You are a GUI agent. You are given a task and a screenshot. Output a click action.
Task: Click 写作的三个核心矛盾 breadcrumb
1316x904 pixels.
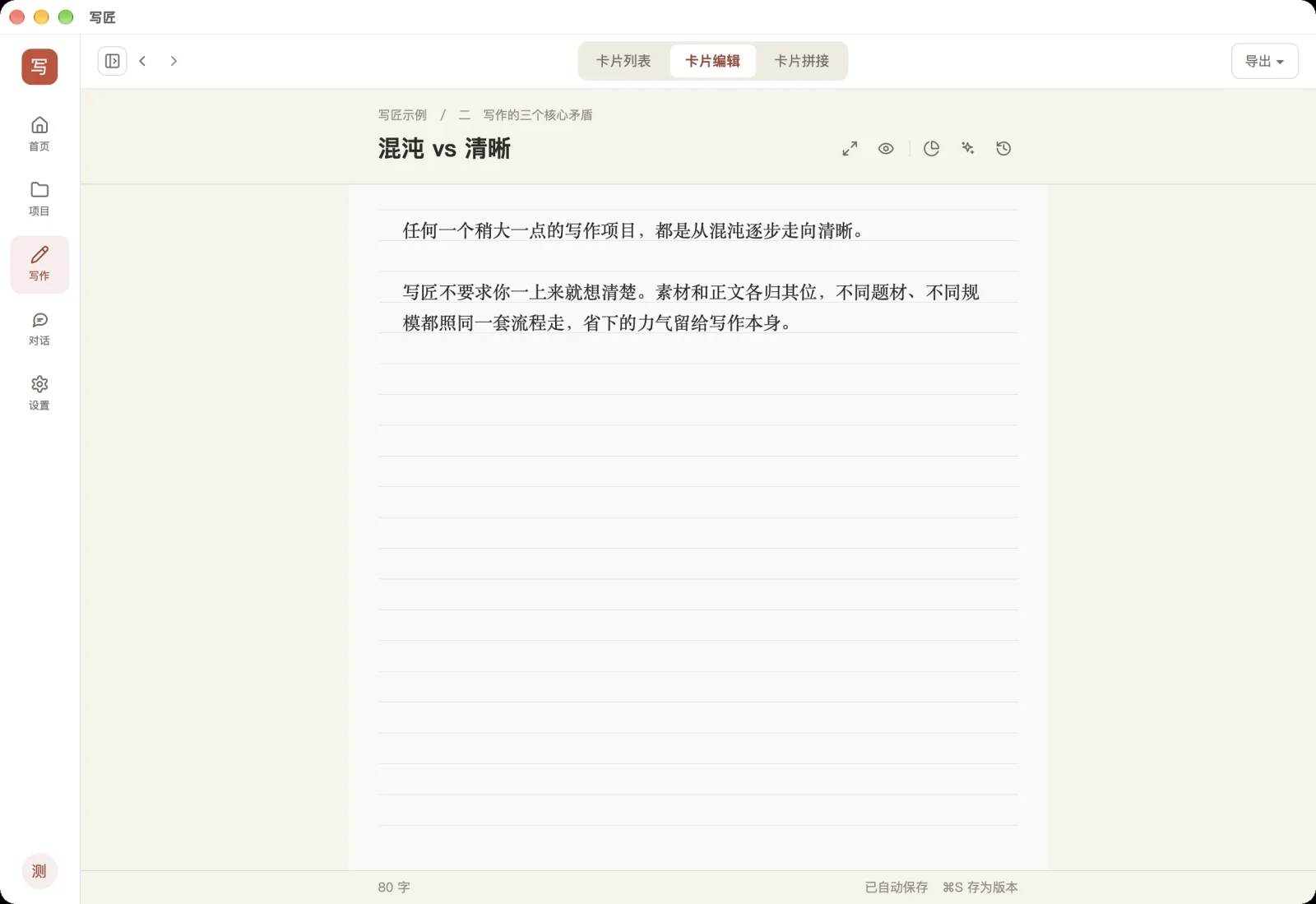click(537, 115)
